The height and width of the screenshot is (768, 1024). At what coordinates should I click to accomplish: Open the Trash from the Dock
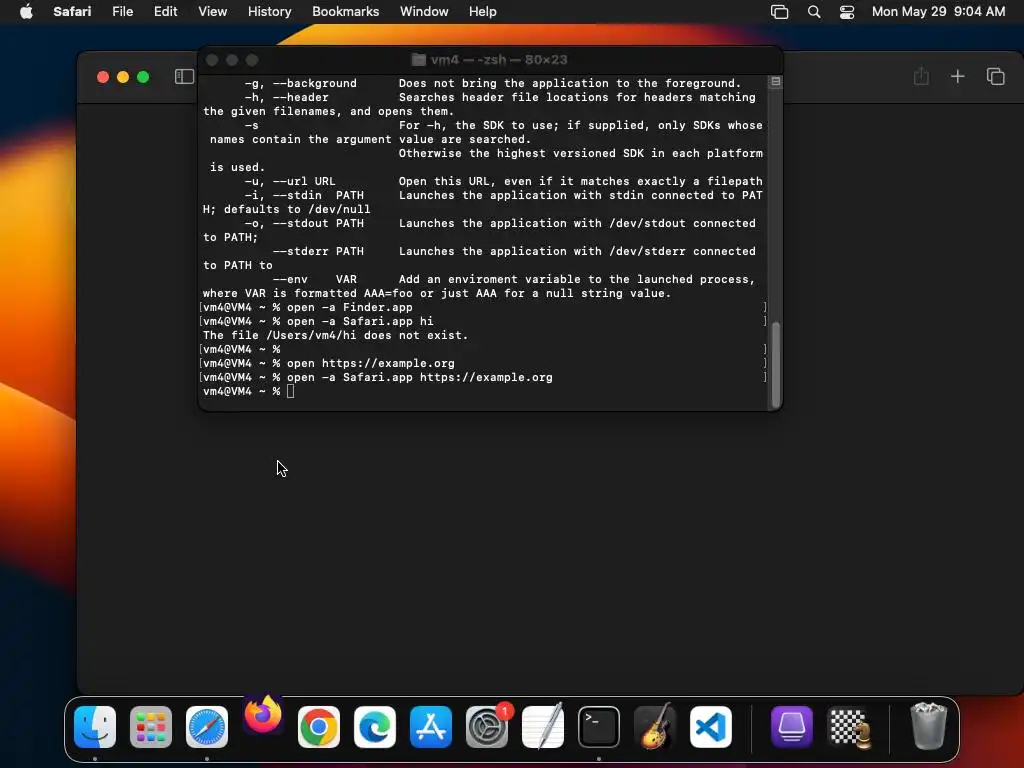point(928,726)
